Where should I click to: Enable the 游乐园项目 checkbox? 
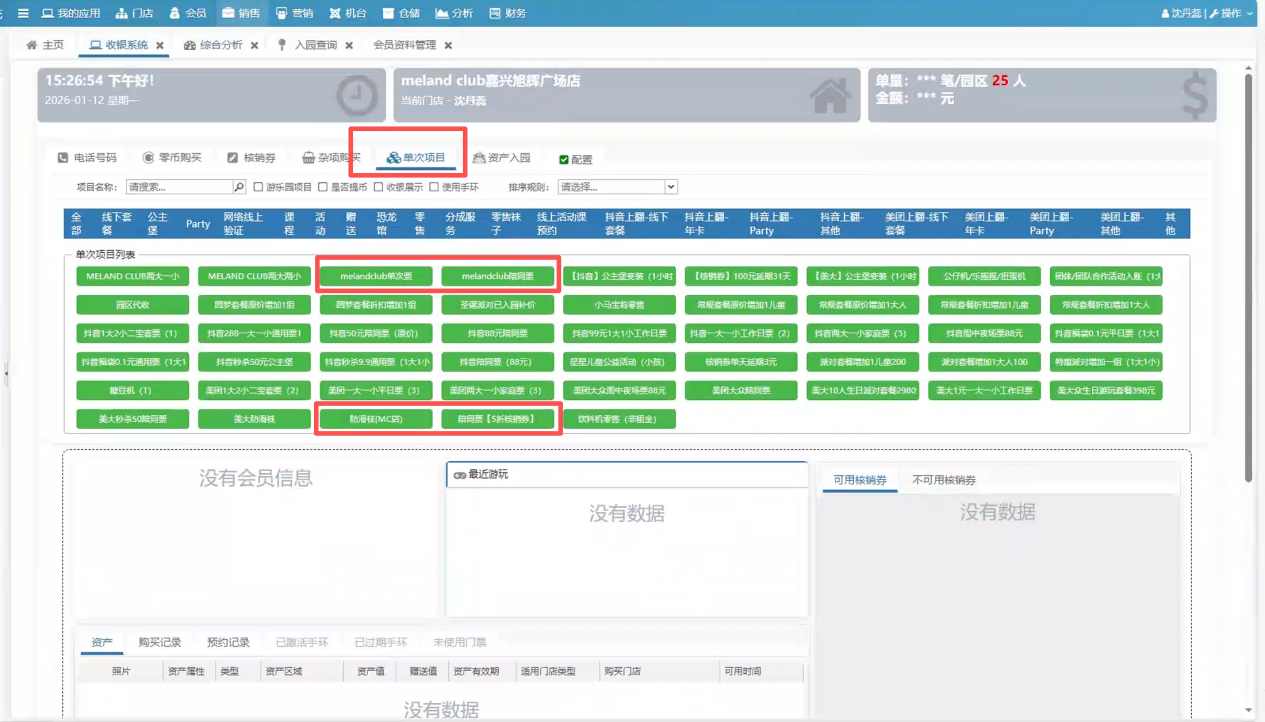(258, 187)
